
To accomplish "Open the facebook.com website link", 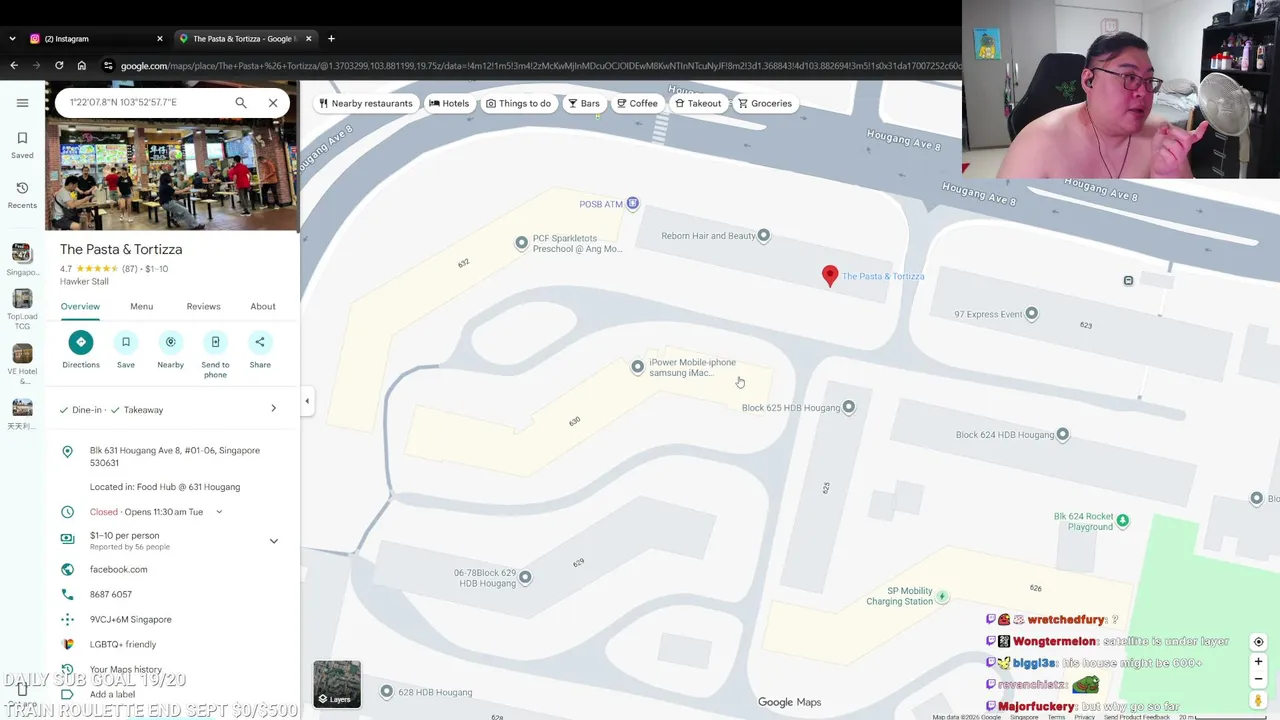I will point(119,569).
